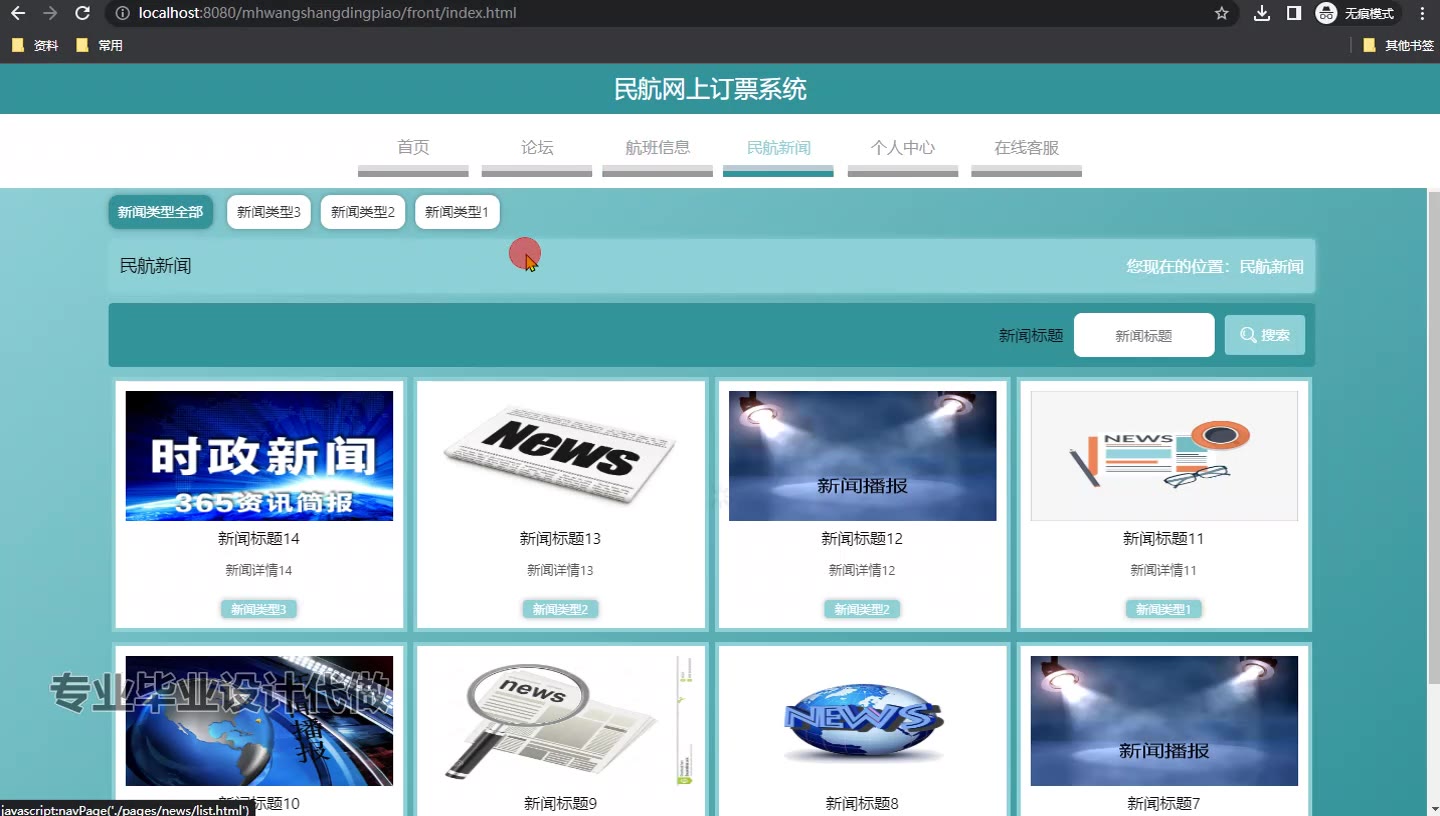Click the 新闻标题8 title
The height and width of the screenshot is (816, 1440).
(862, 804)
